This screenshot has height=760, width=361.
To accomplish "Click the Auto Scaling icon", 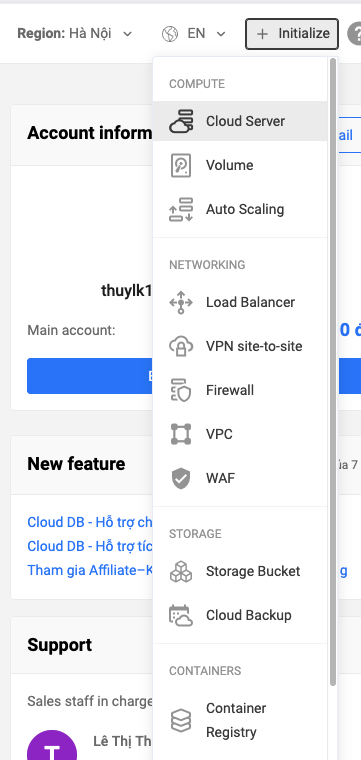I will click(x=181, y=209).
